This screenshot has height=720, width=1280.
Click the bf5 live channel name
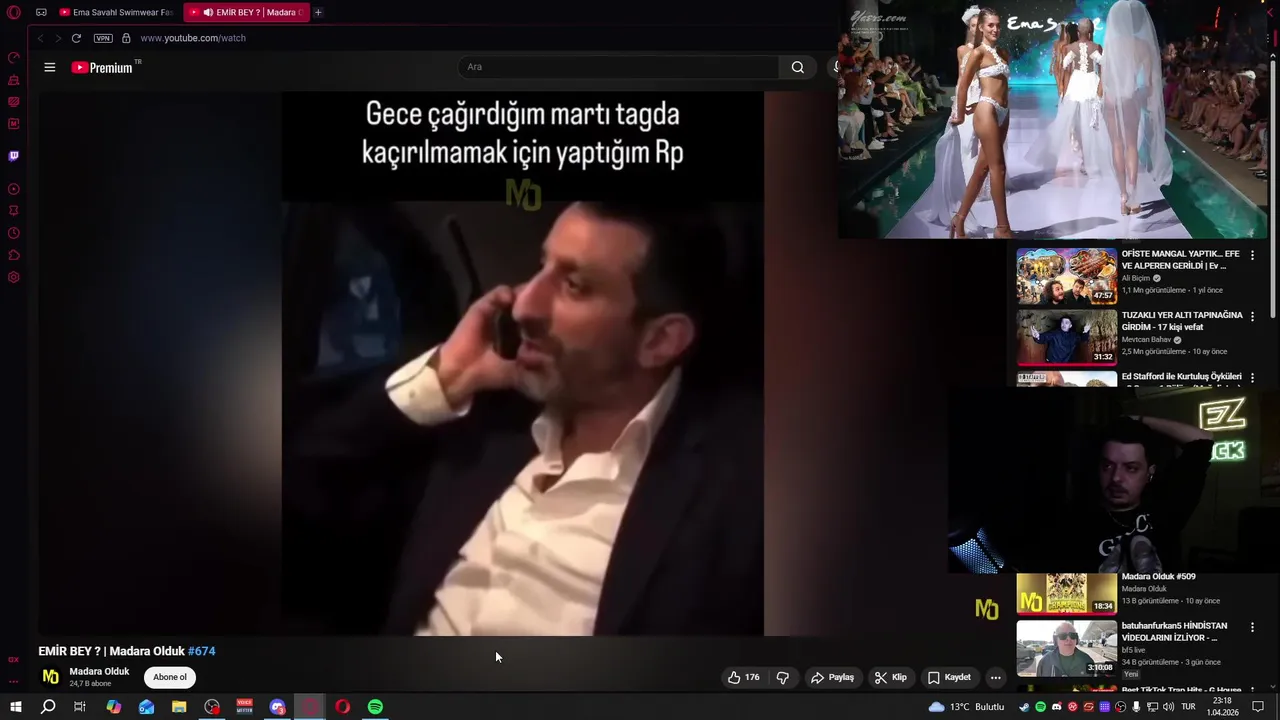coord(1133,650)
